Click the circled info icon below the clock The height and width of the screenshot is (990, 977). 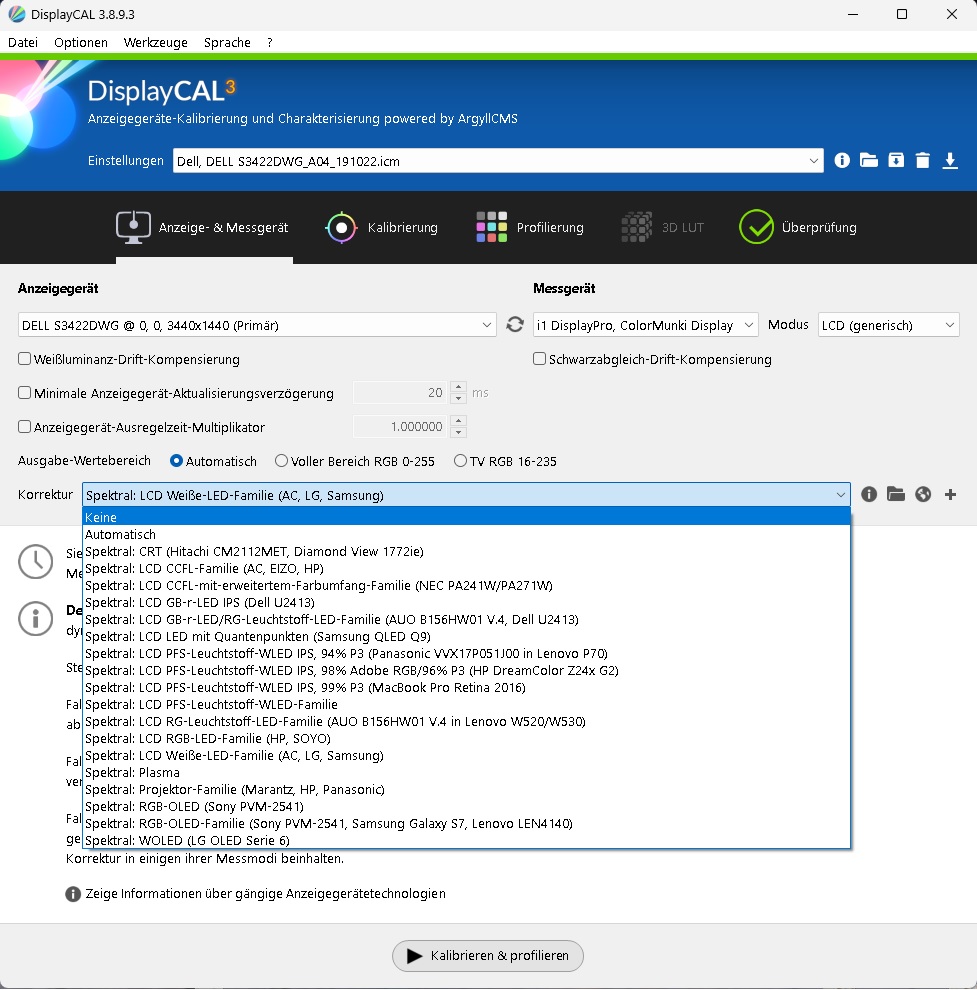pyautogui.click(x=35, y=618)
